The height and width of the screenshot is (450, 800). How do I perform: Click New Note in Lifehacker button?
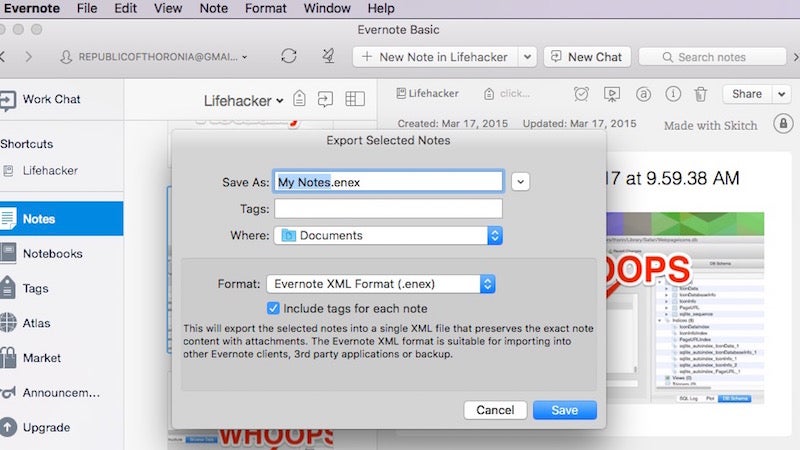(x=435, y=57)
